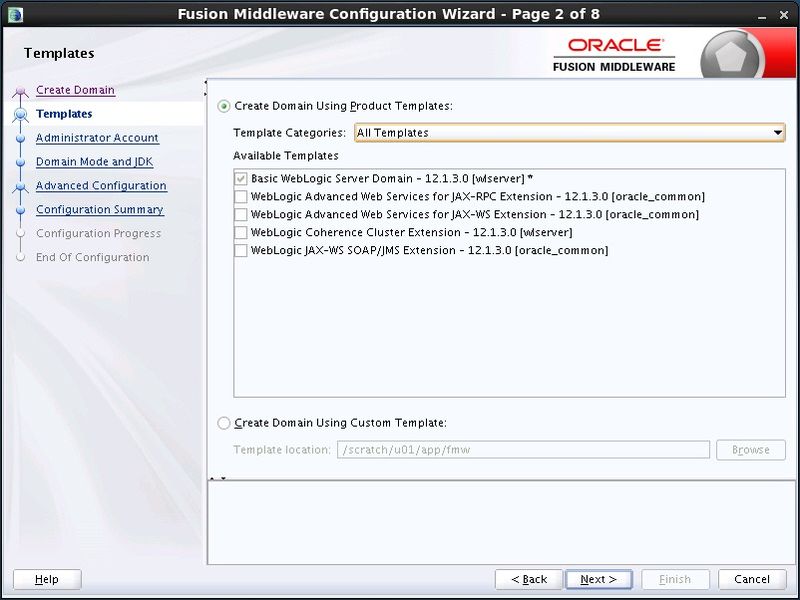This screenshot has height=600, width=800.
Task: Click the wizard application icon in title bar
Action: click(x=15, y=14)
